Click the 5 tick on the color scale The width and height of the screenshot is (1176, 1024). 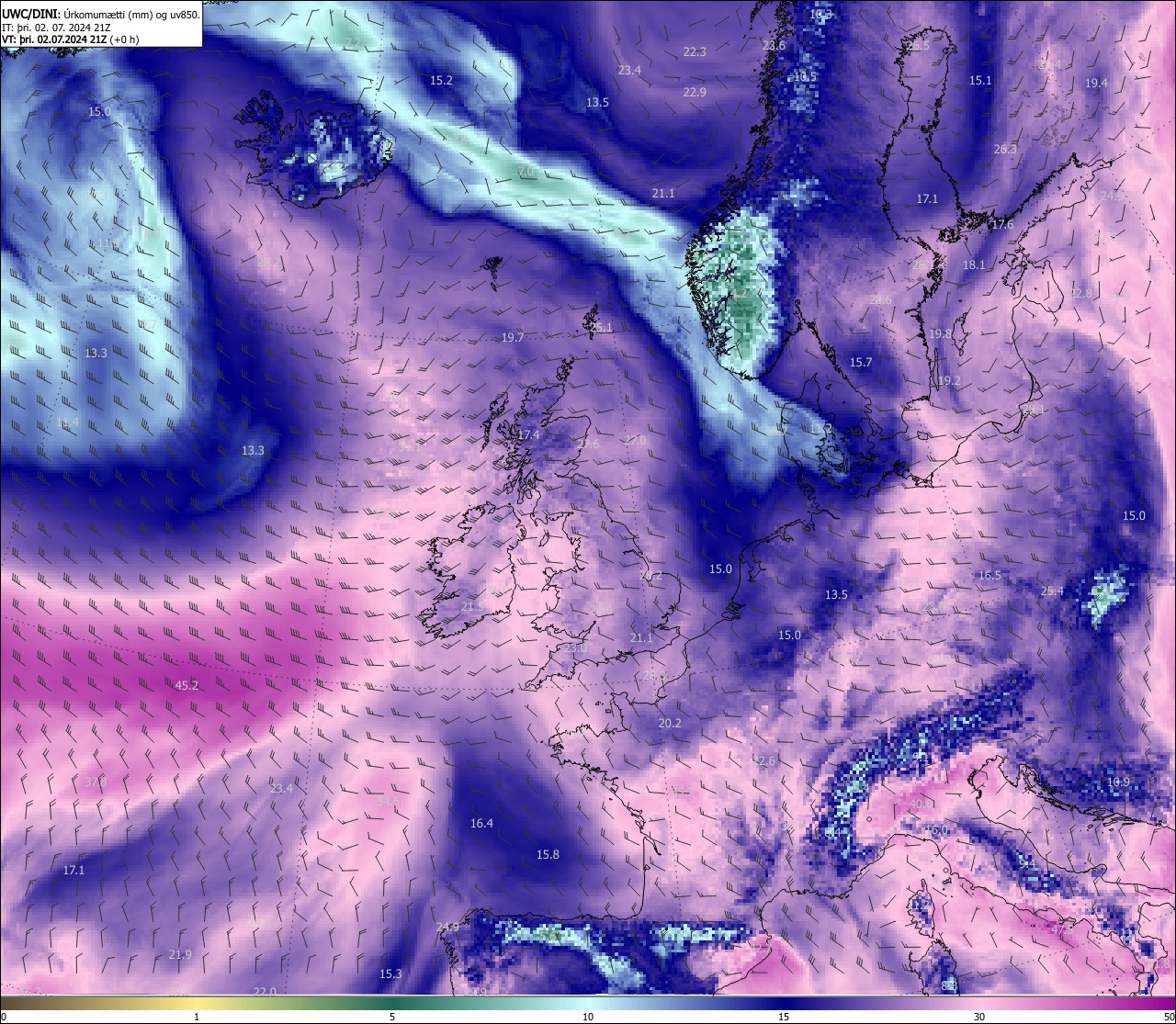click(x=392, y=1017)
